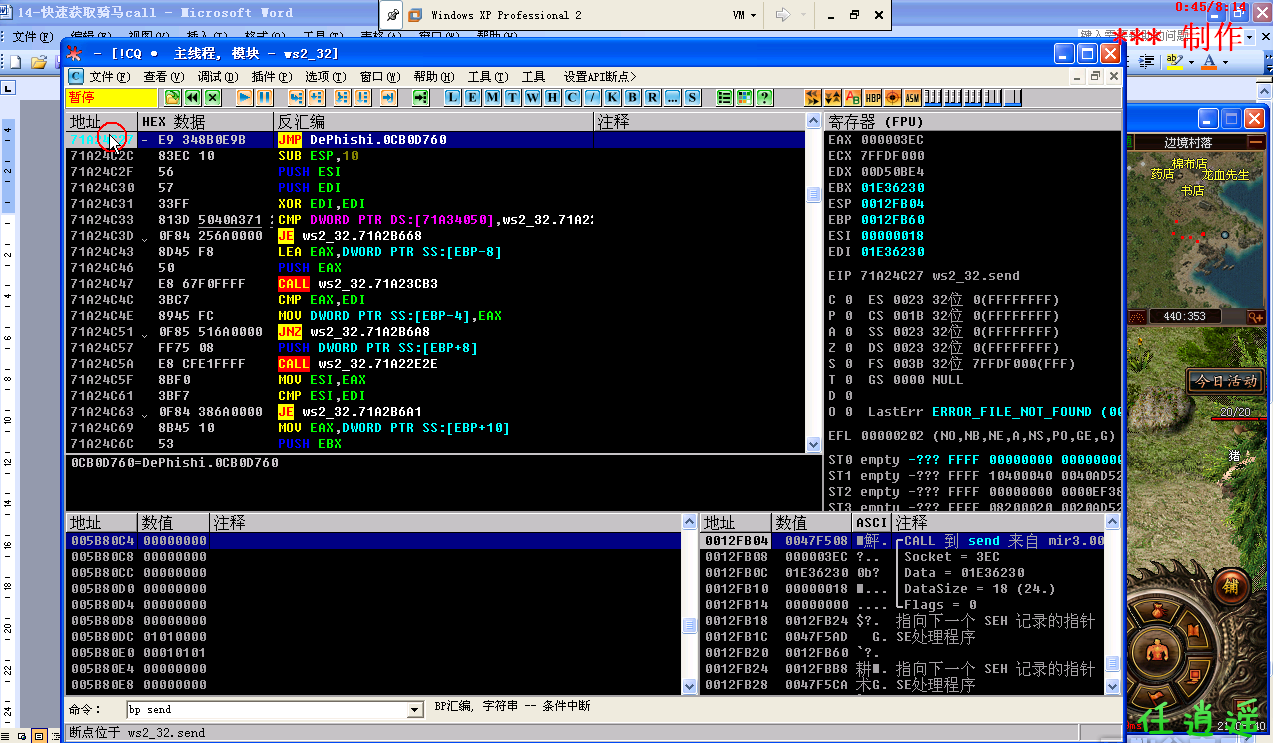
Task: Click the green question mark help icon
Action: point(765,97)
